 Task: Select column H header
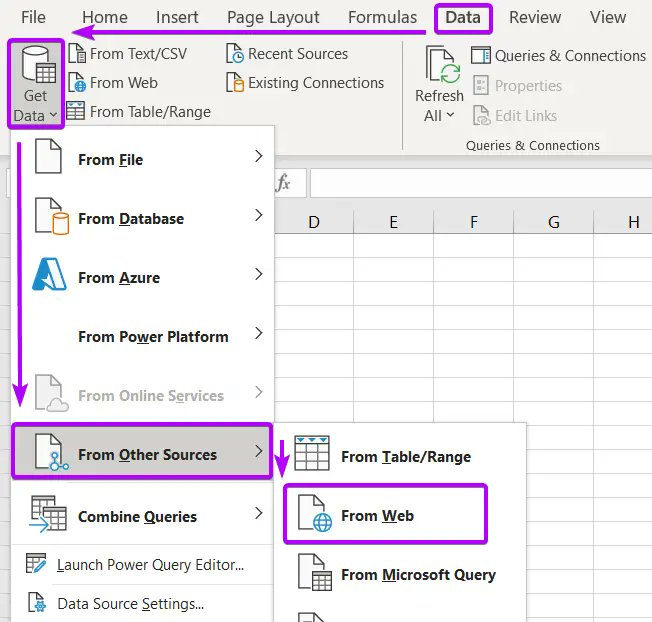[x=622, y=222]
